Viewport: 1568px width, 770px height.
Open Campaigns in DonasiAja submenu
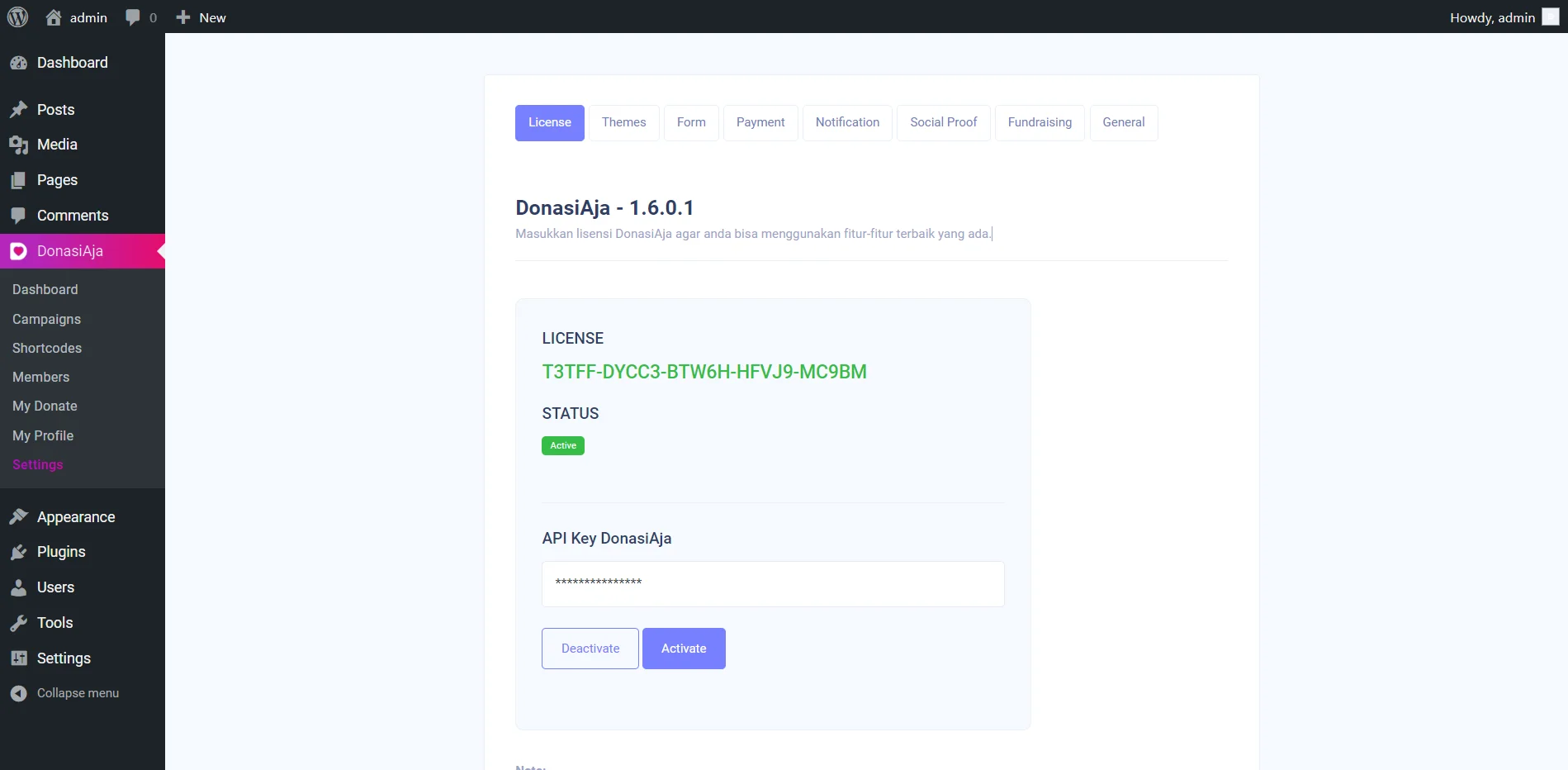(x=46, y=319)
